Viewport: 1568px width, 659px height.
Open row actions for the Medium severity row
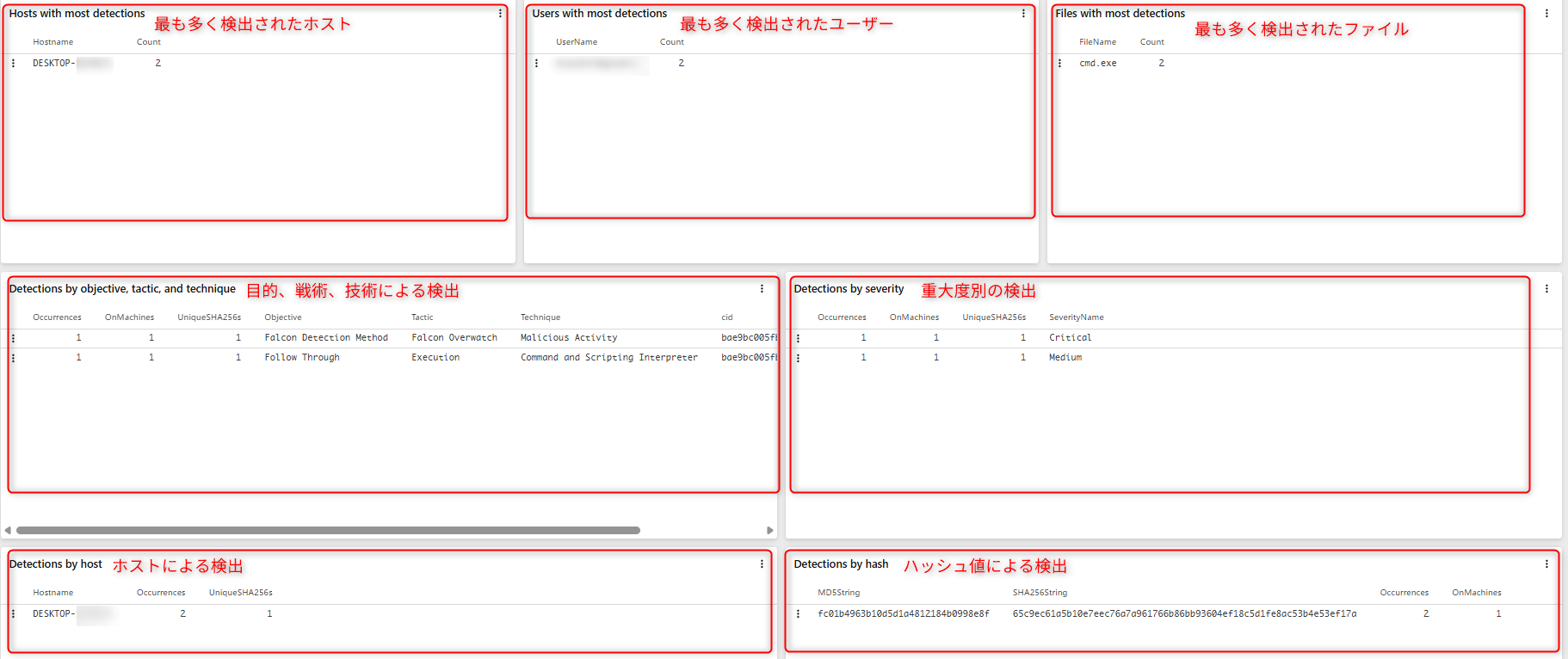click(798, 358)
